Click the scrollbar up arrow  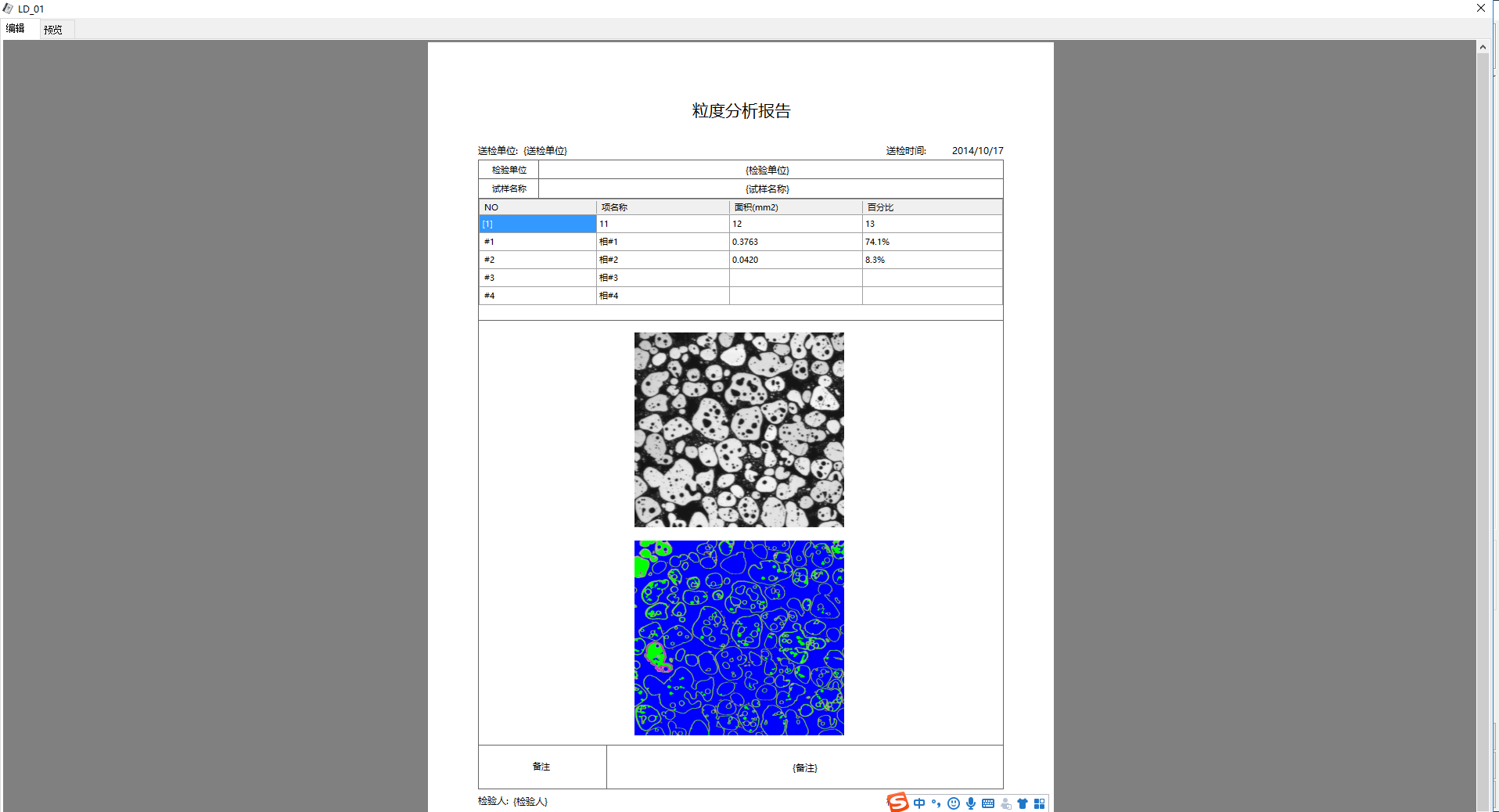[x=1482, y=47]
